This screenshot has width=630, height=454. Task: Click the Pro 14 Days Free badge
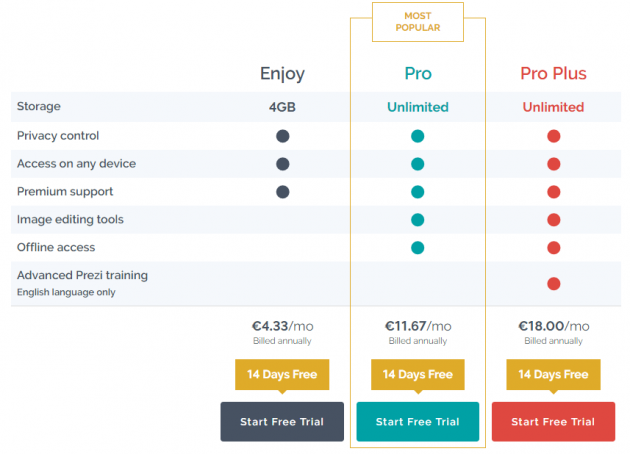pos(417,375)
